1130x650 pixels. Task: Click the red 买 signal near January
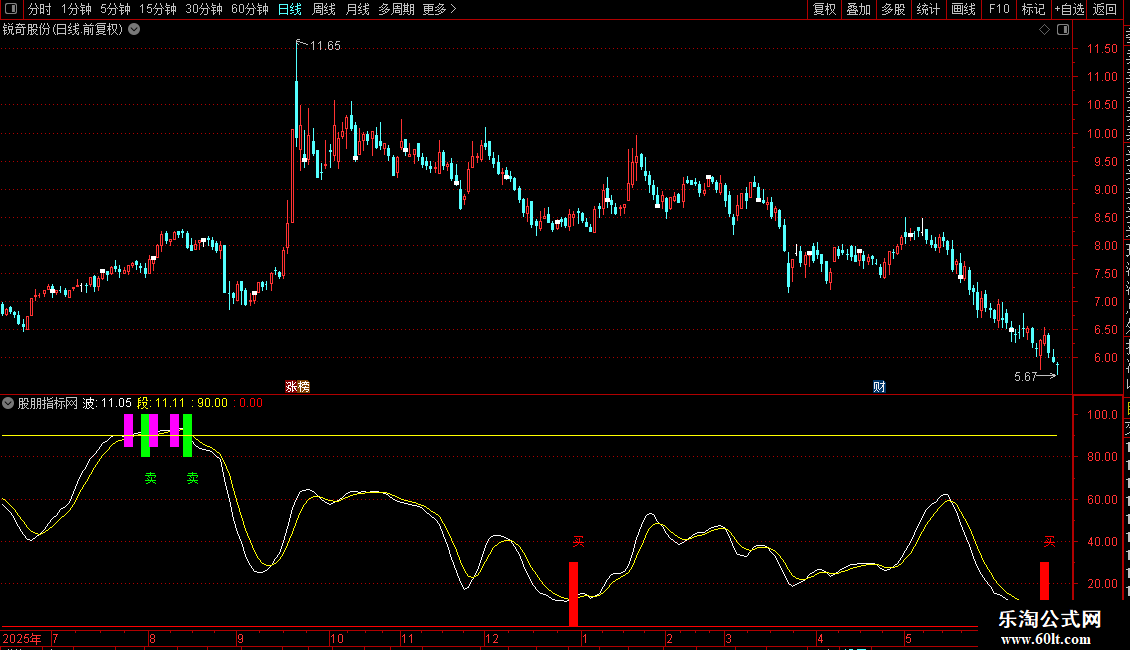tap(579, 541)
